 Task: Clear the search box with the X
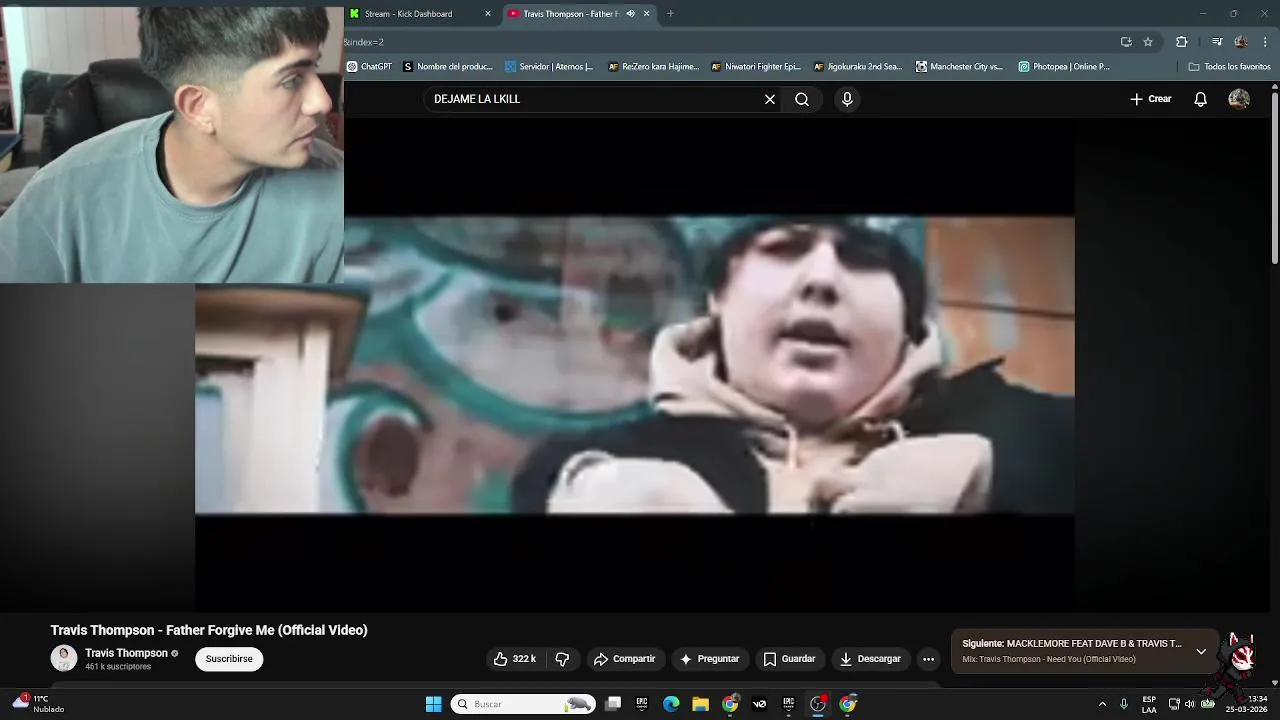pos(770,99)
